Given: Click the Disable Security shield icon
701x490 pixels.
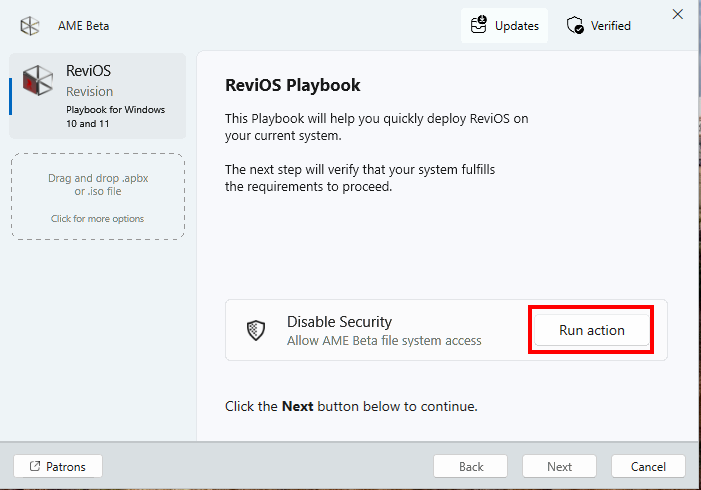Looking at the screenshot, I should pos(256,330).
